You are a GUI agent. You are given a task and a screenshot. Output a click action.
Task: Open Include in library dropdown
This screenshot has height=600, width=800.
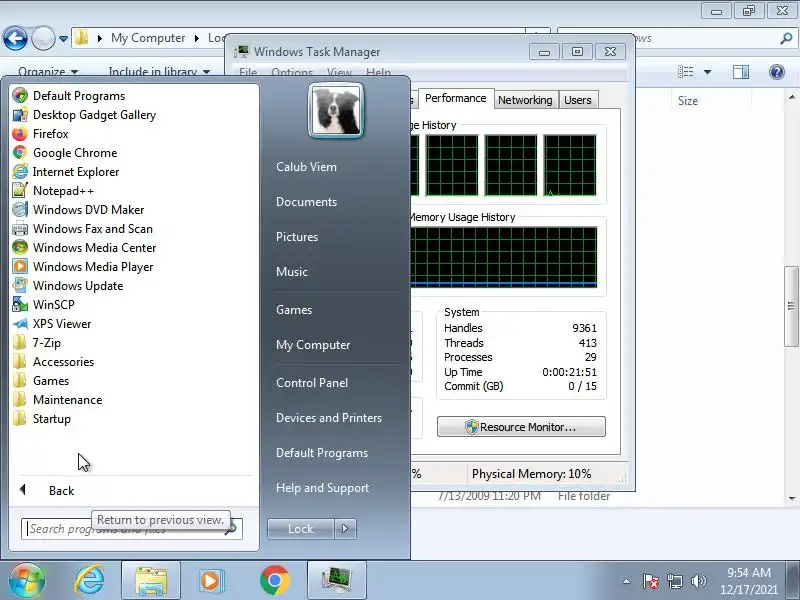pos(159,71)
